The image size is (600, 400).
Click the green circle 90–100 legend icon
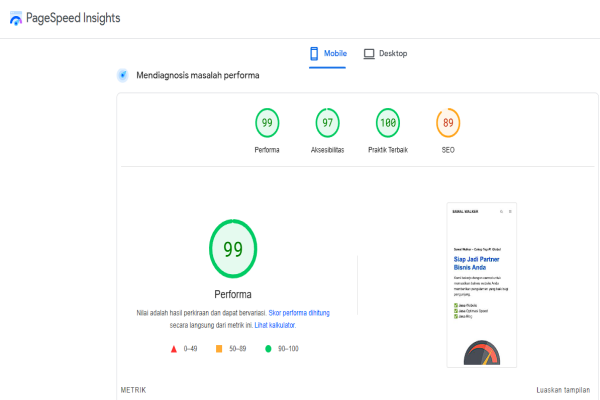point(268,349)
